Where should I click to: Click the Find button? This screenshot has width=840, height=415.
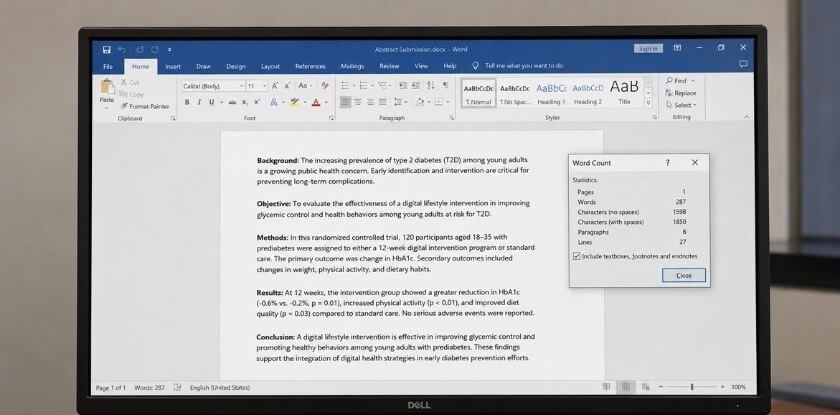tap(680, 80)
